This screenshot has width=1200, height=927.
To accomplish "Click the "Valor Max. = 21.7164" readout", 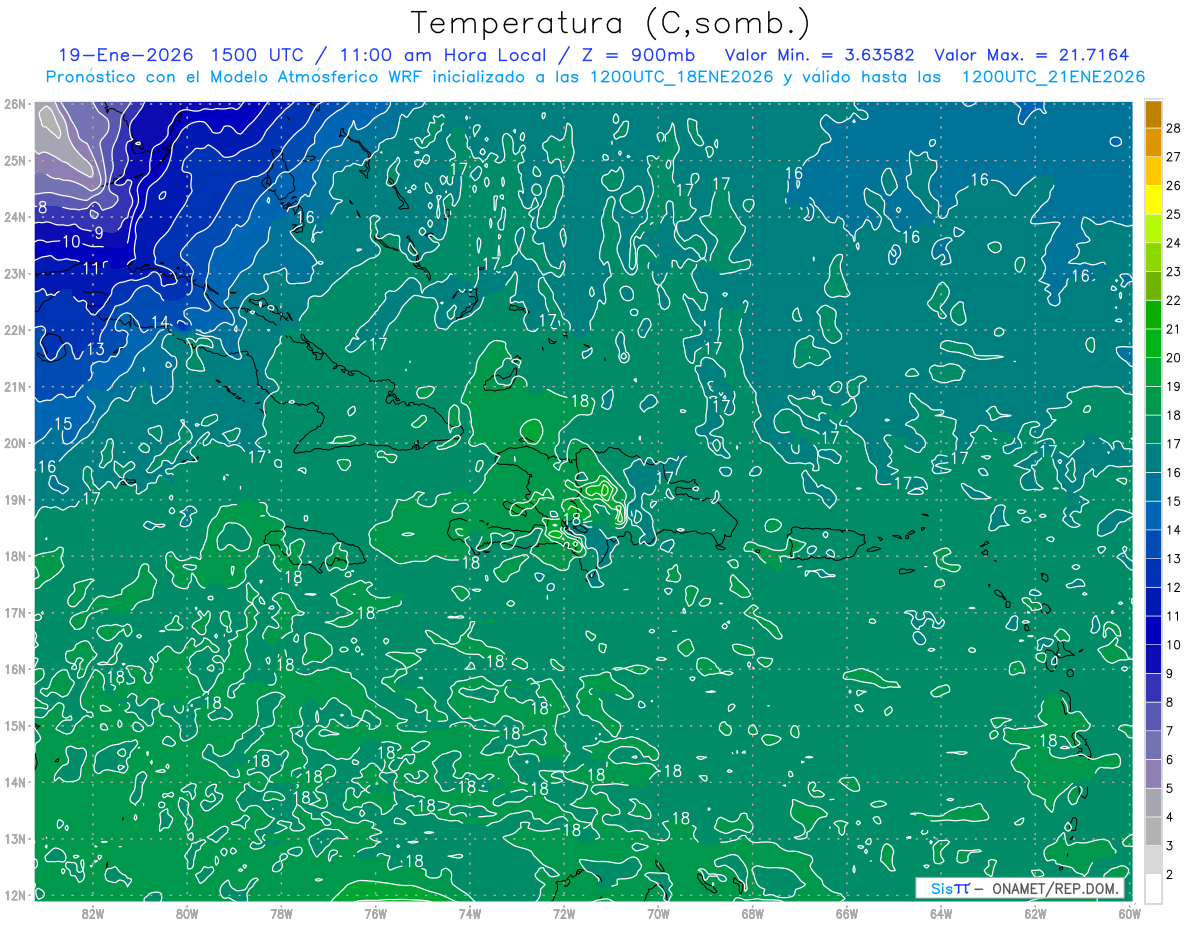I will 1032,55.
